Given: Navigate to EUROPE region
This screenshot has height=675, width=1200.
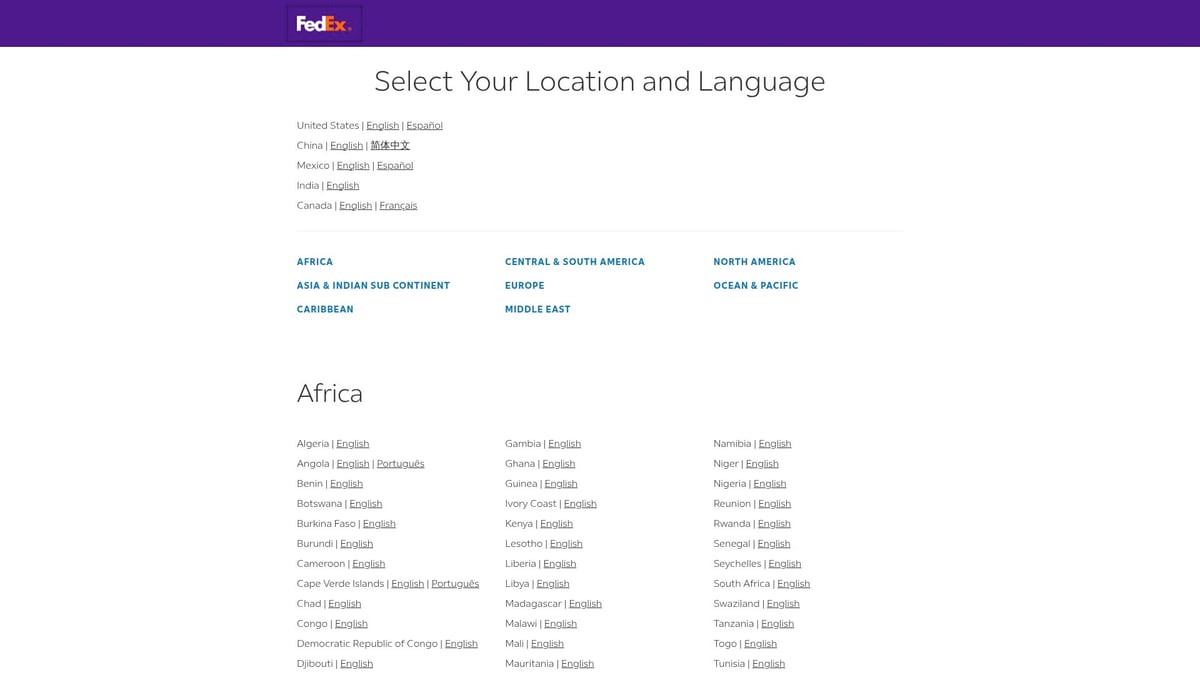Looking at the screenshot, I should (524, 285).
